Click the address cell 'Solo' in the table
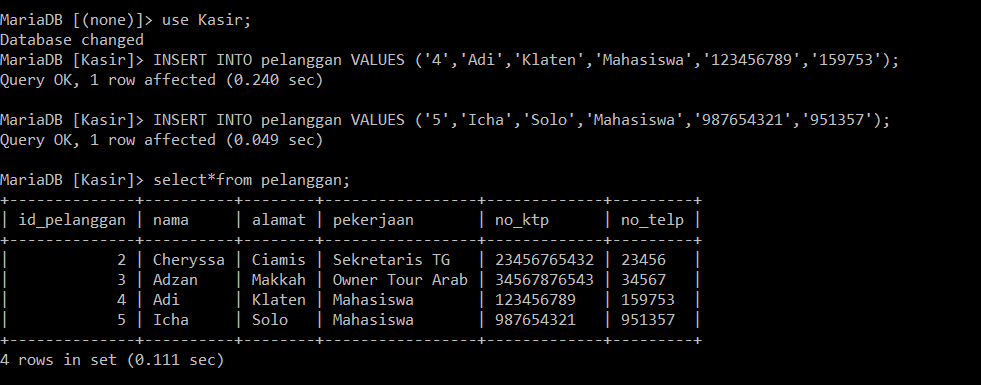The image size is (981, 385). (270, 320)
